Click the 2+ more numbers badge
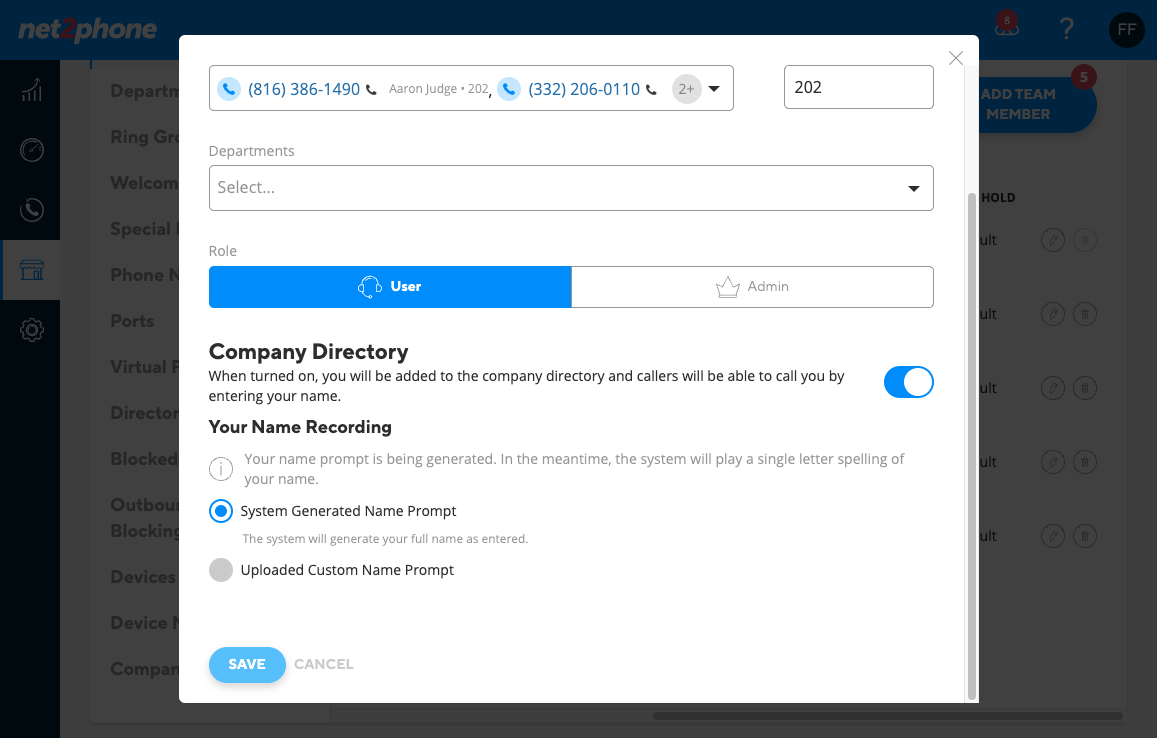 click(686, 89)
